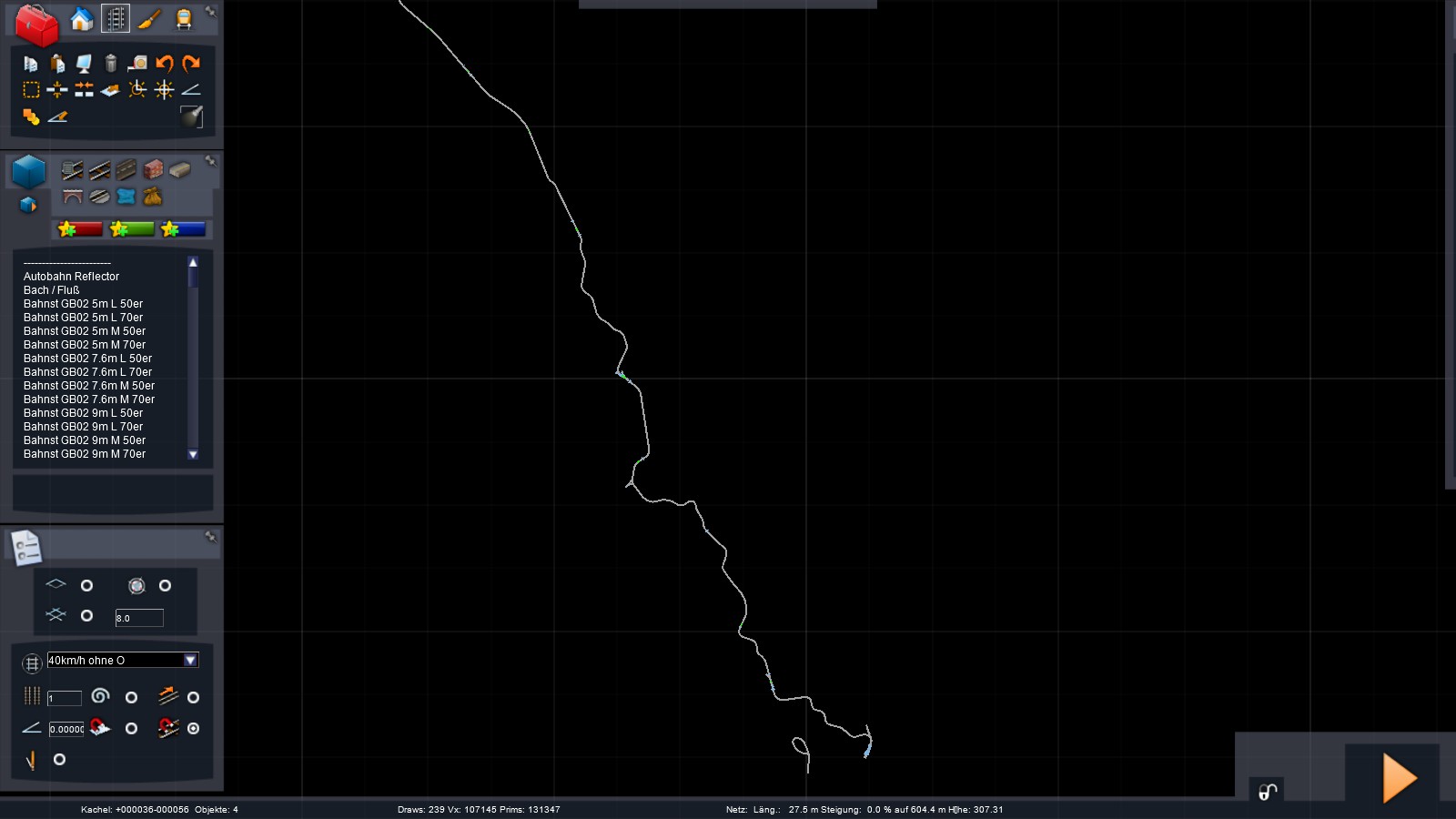Viewport: 1456px width, 819px height.
Task: Enable the round target radio button
Action: [x=165, y=585]
